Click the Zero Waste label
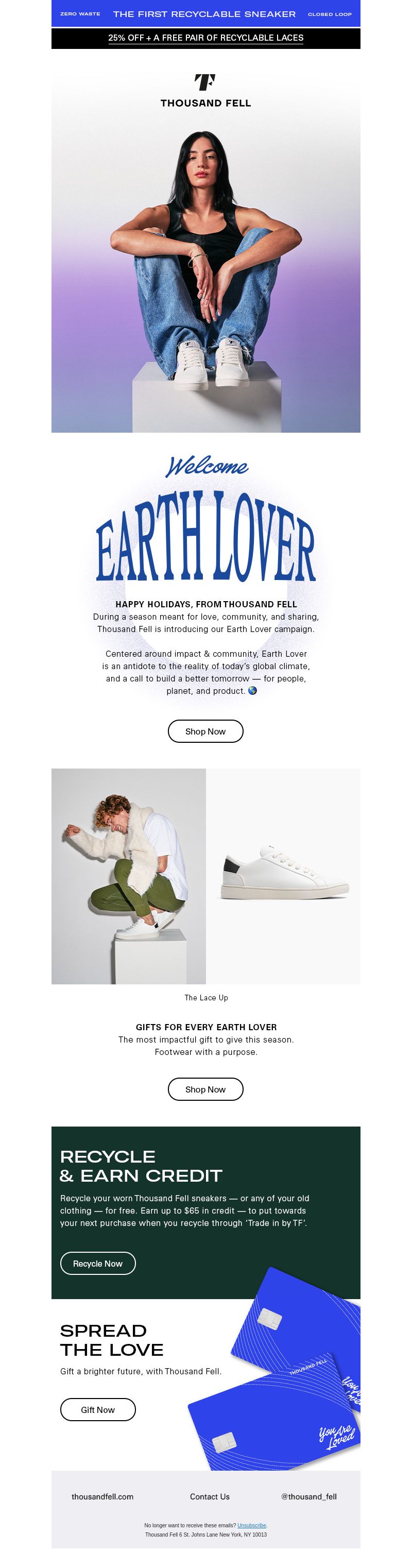 click(80, 13)
